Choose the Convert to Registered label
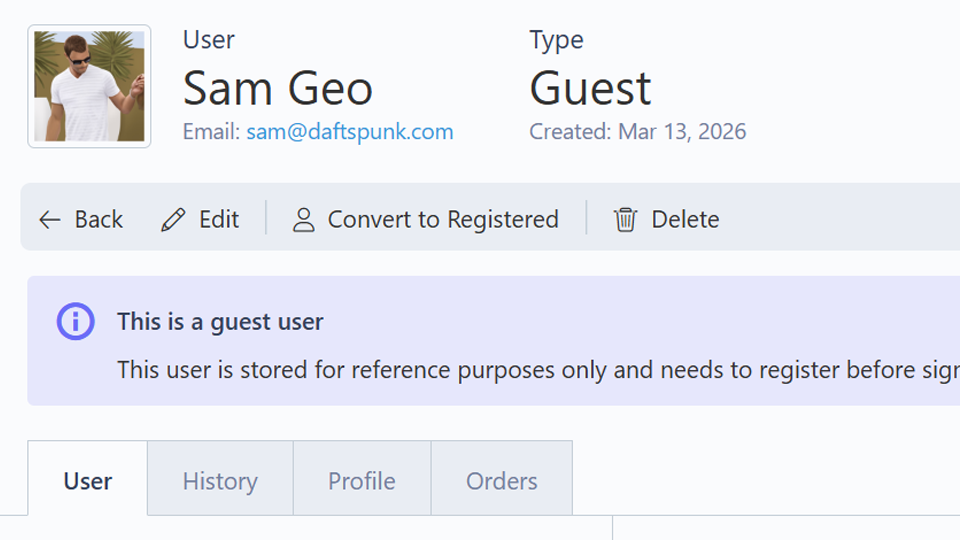Image resolution: width=960 pixels, height=540 pixels. click(x=443, y=220)
